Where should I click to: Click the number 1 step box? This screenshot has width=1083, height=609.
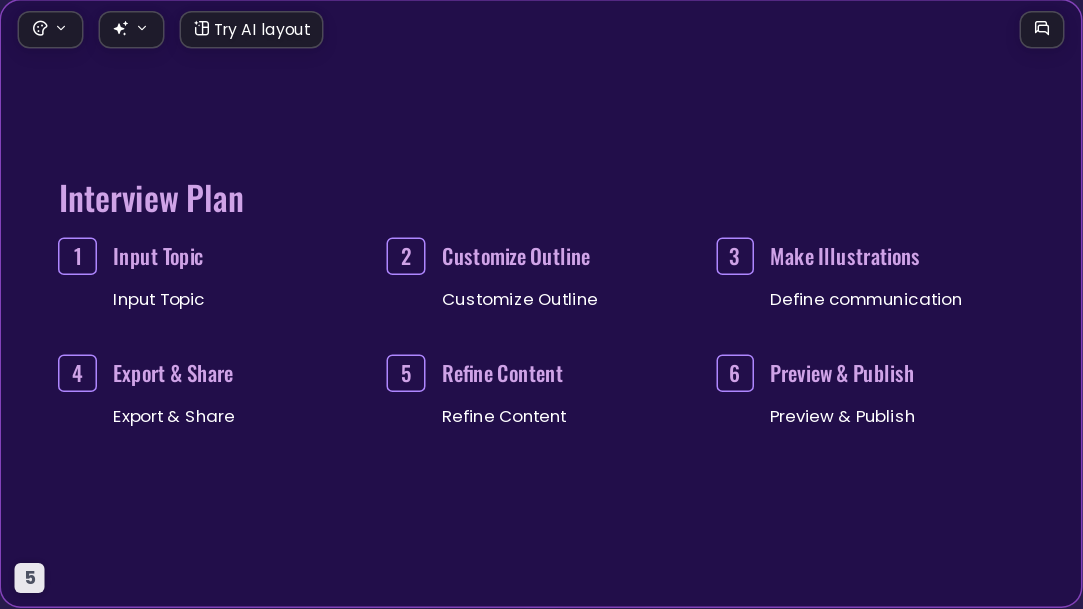[x=77, y=256]
